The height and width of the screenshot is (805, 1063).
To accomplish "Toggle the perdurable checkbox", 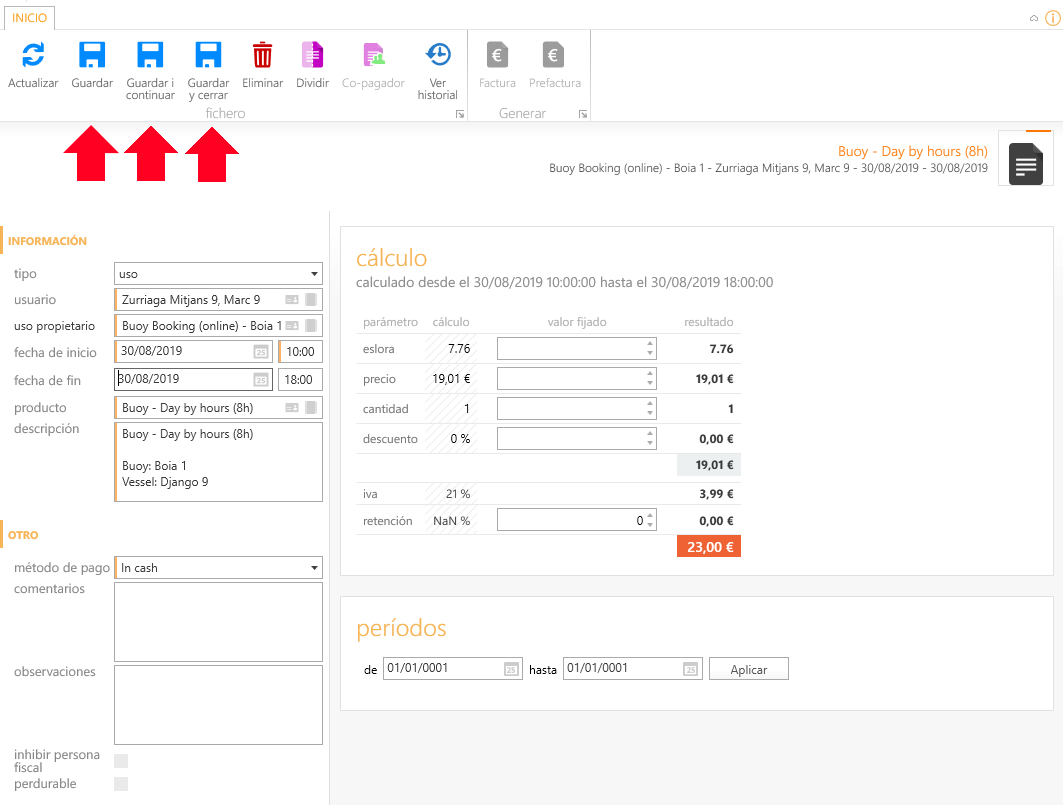I will pyautogui.click(x=121, y=784).
